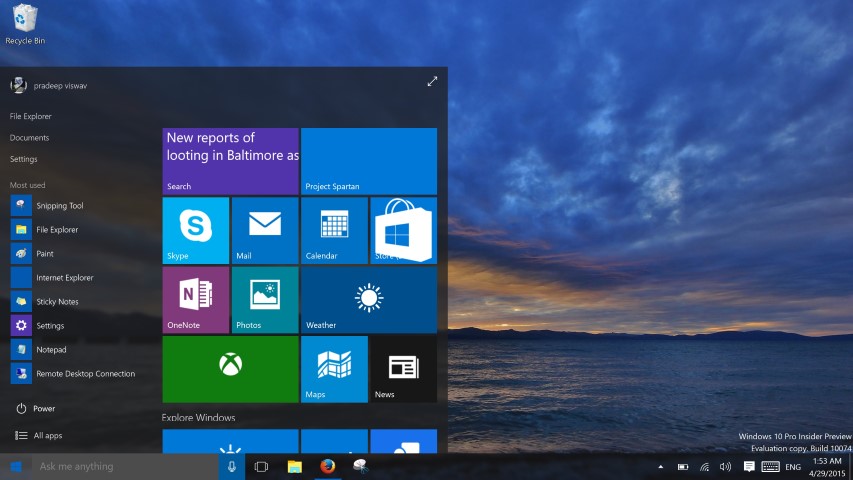The height and width of the screenshot is (480, 853).
Task: Open the Xbox tile
Action: click(230, 368)
